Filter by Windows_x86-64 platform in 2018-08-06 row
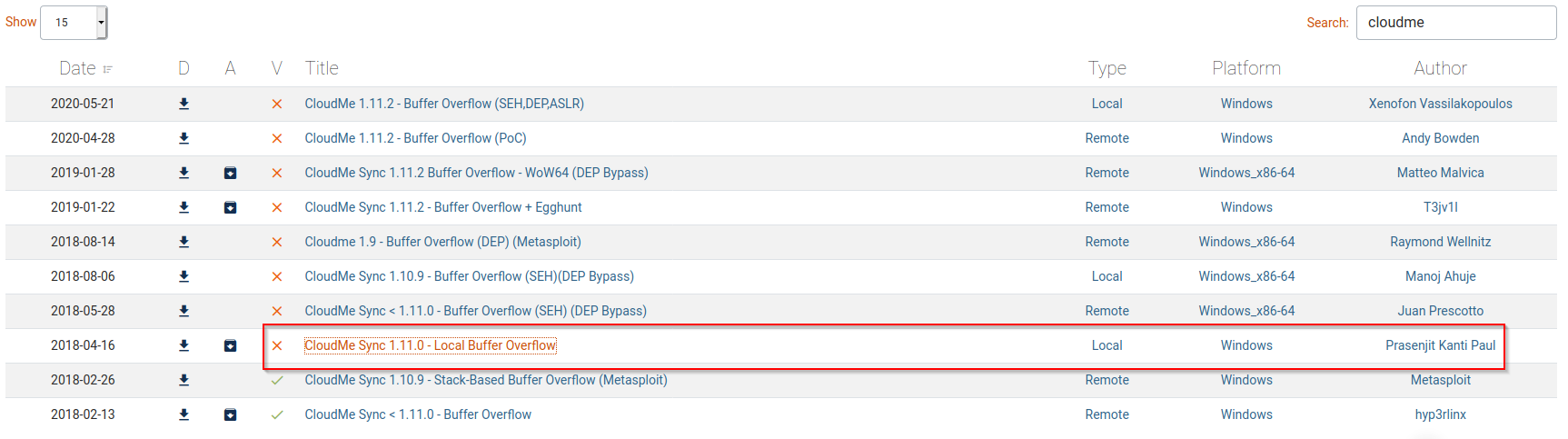 (x=1246, y=276)
